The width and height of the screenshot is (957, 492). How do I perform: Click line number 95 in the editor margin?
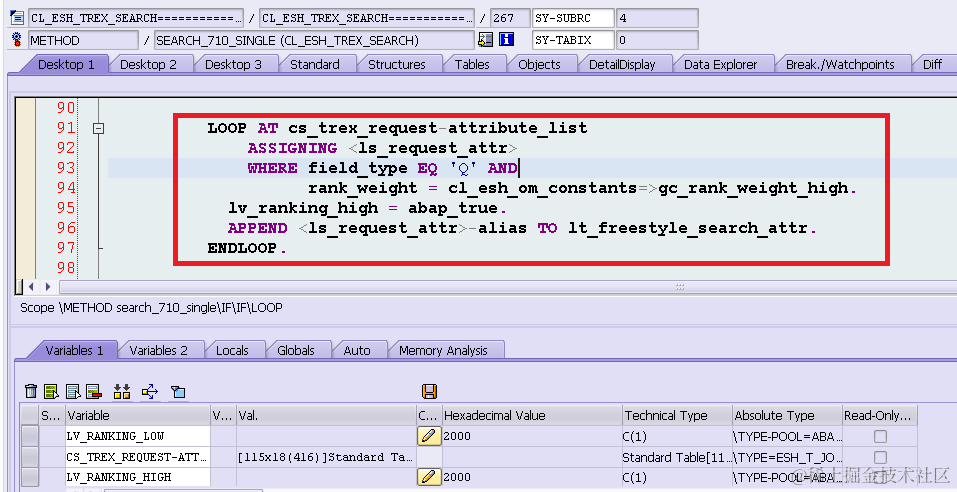click(x=66, y=208)
